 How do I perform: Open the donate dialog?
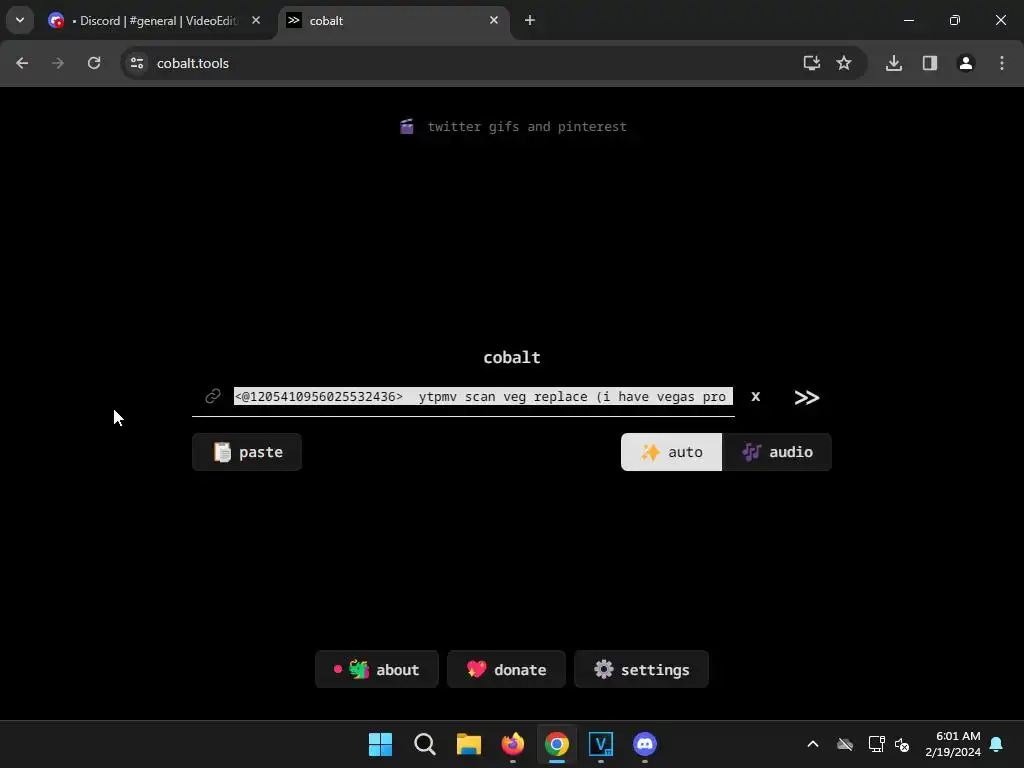pyautogui.click(x=506, y=669)
